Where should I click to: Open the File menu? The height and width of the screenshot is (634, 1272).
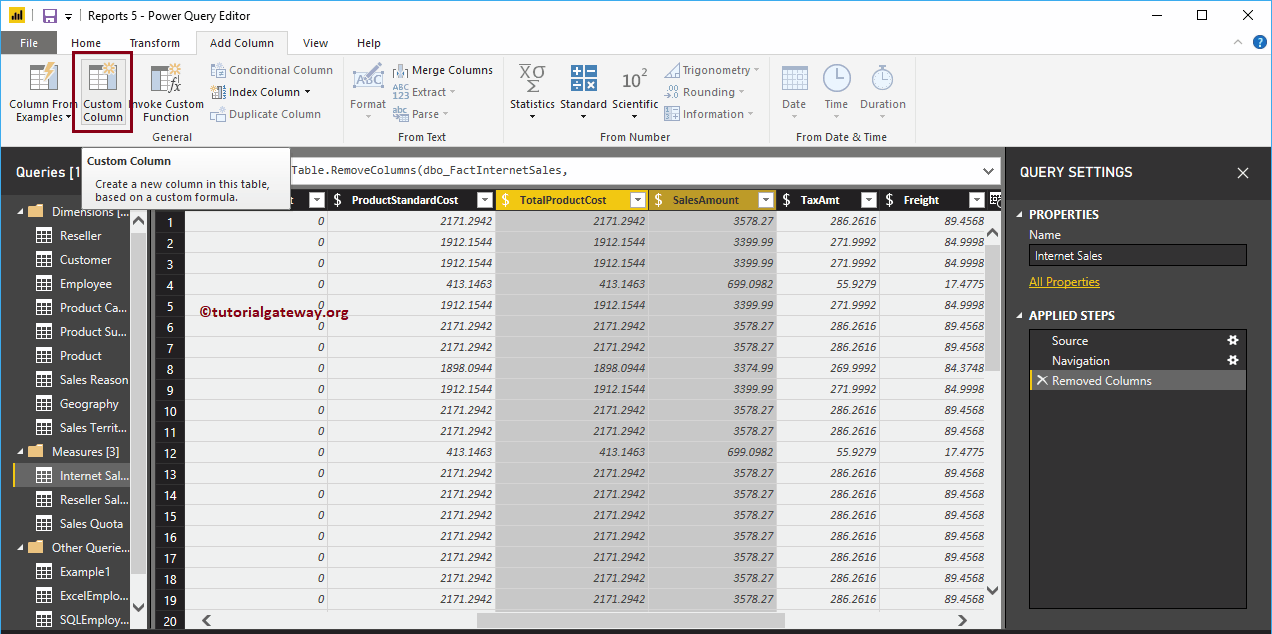[29, 43]
